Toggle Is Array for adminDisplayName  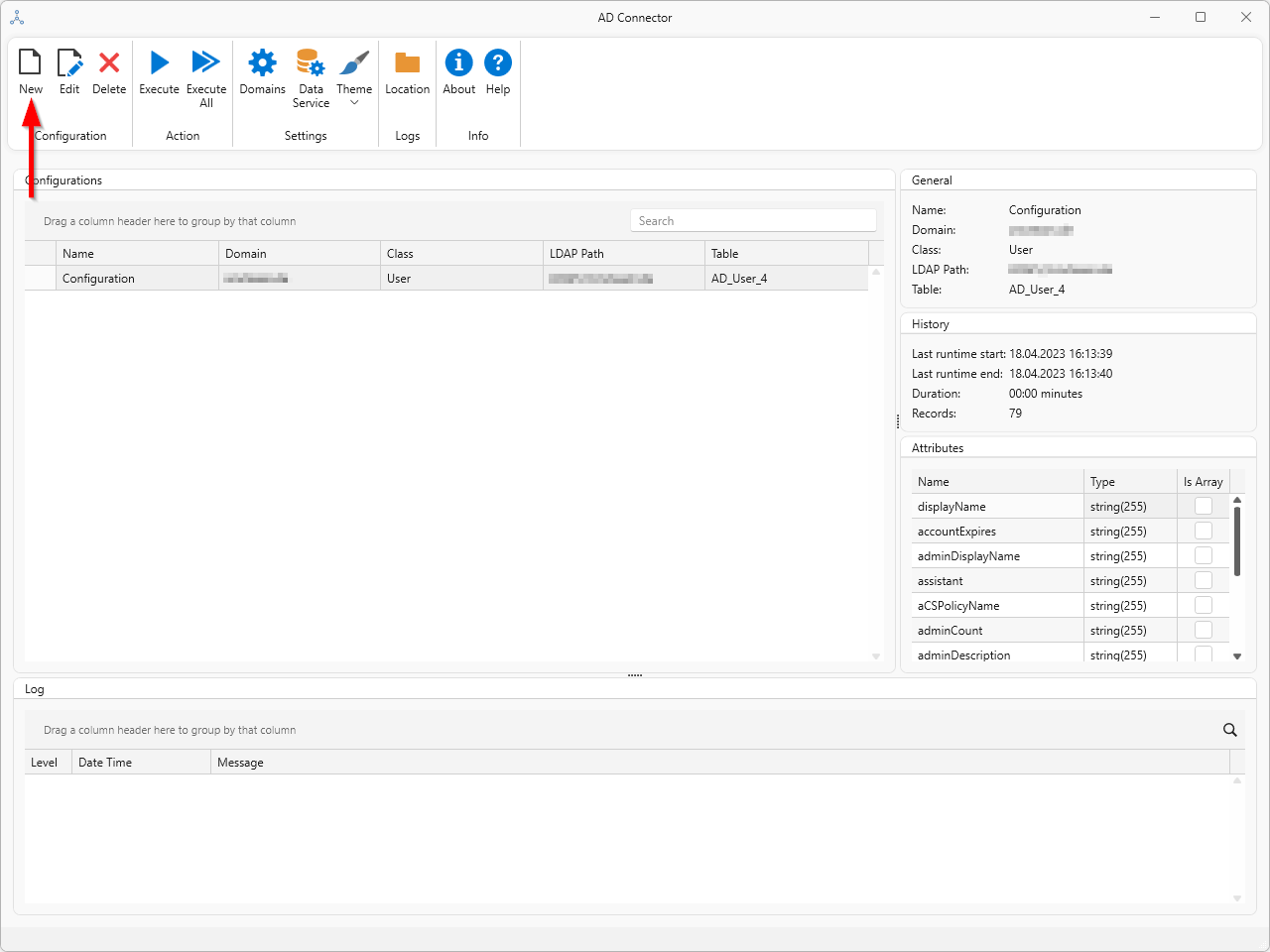[x=1204, y=555]
